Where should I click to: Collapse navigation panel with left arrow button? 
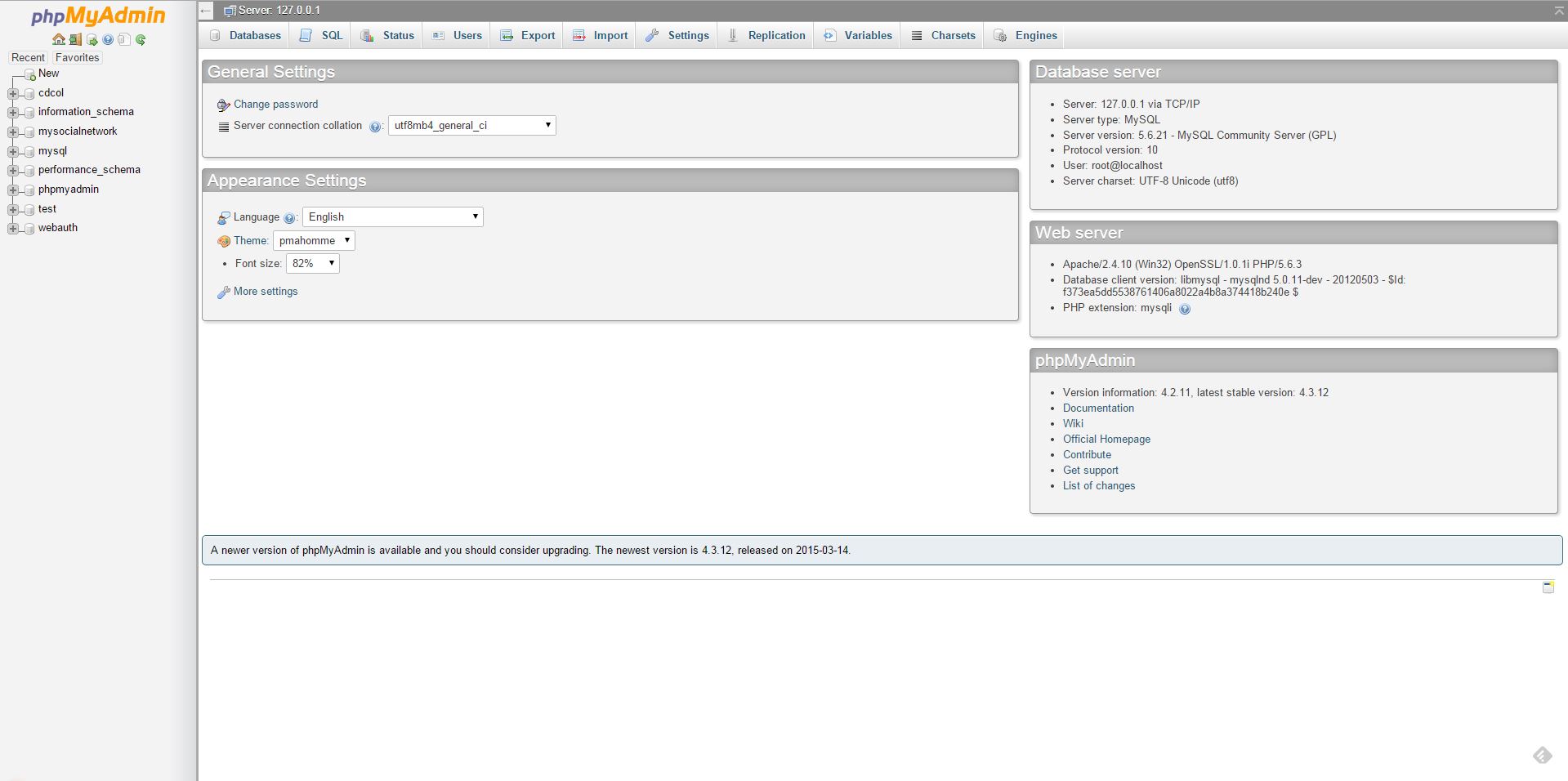click(207, 11)
